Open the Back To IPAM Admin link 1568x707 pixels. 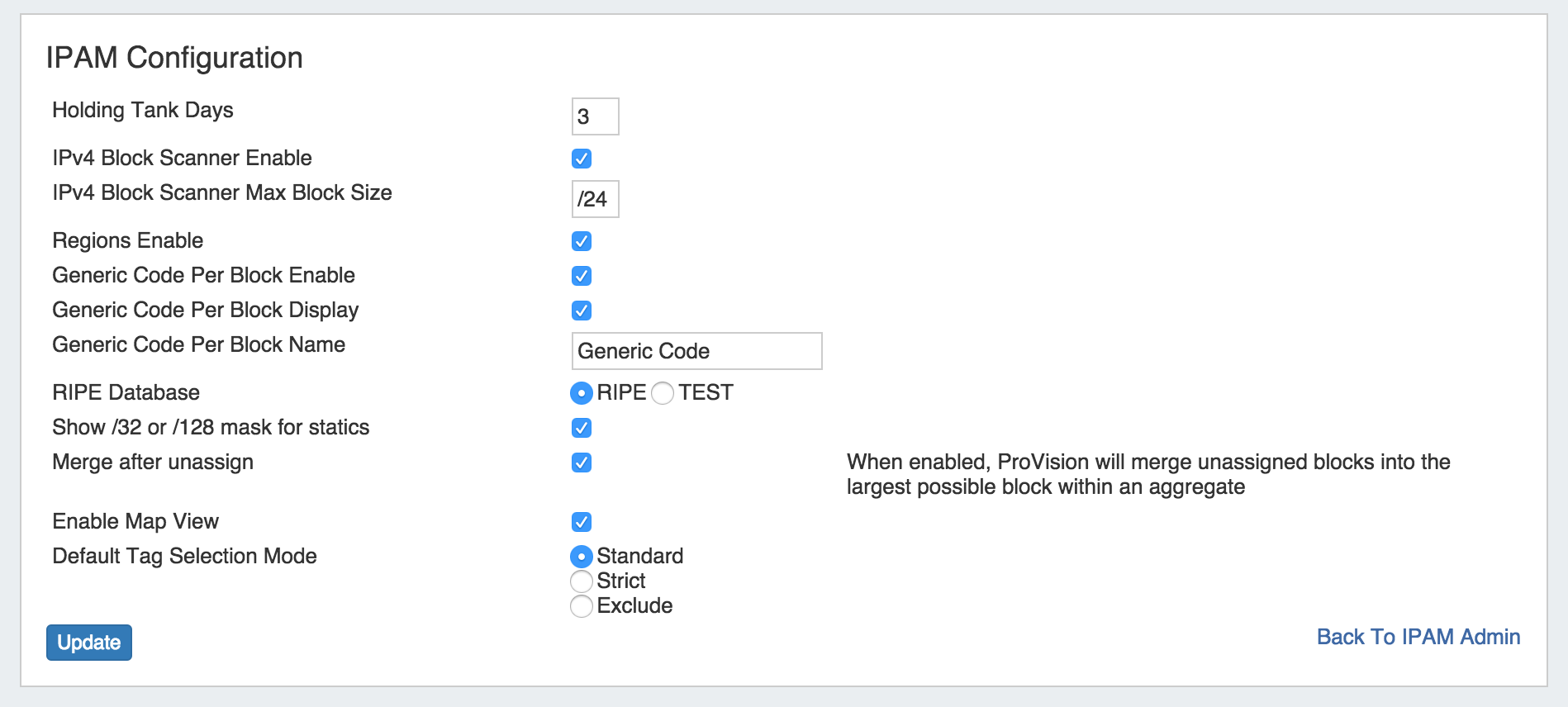(x=1418, y=637)
